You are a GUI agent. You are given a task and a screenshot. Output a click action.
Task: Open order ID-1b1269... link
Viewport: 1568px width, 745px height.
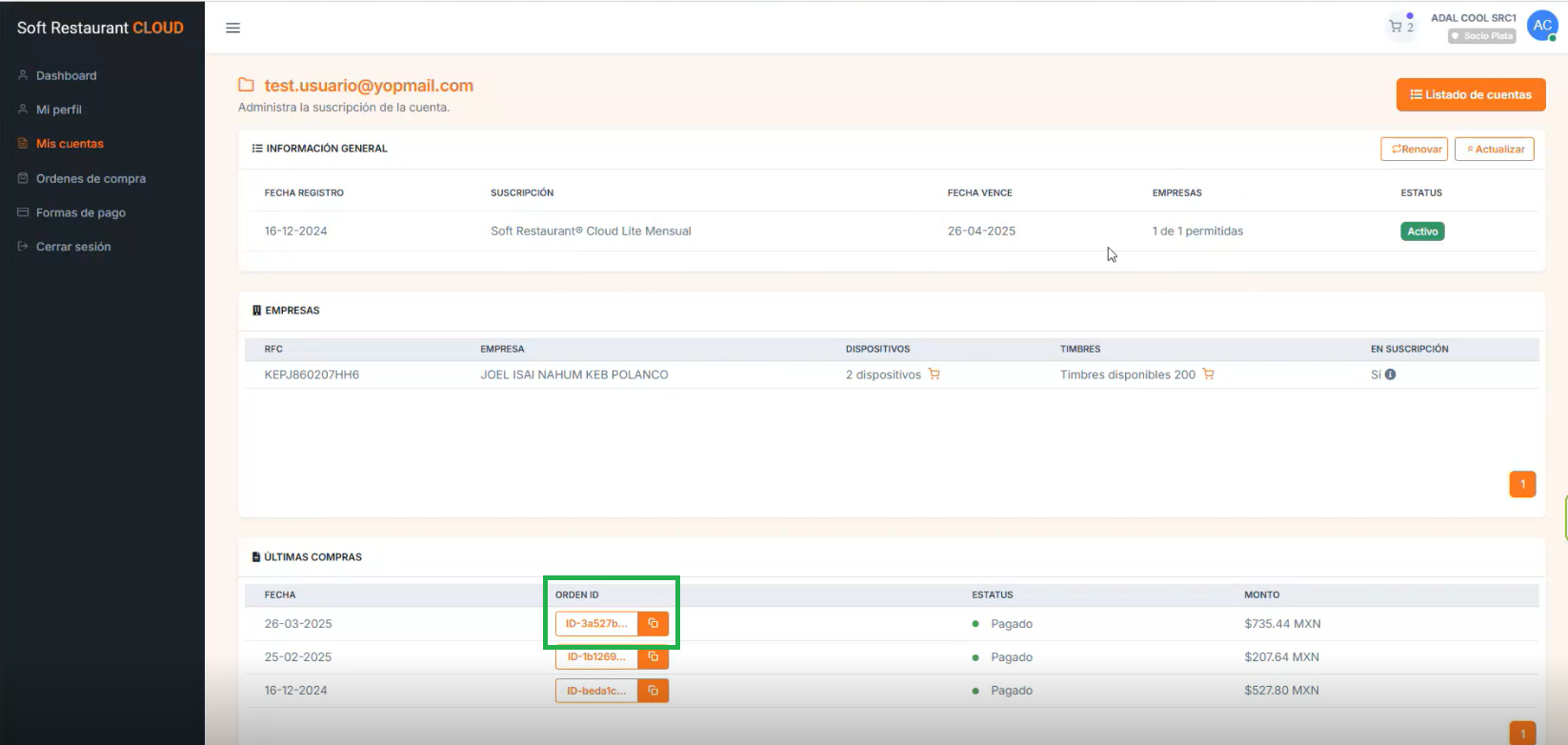point(596,657)
